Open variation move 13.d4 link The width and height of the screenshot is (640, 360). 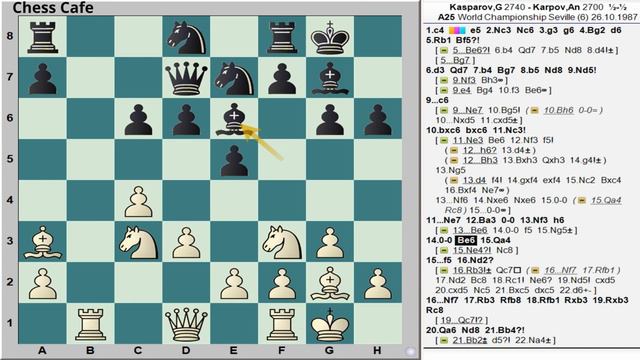click(474, 180)
